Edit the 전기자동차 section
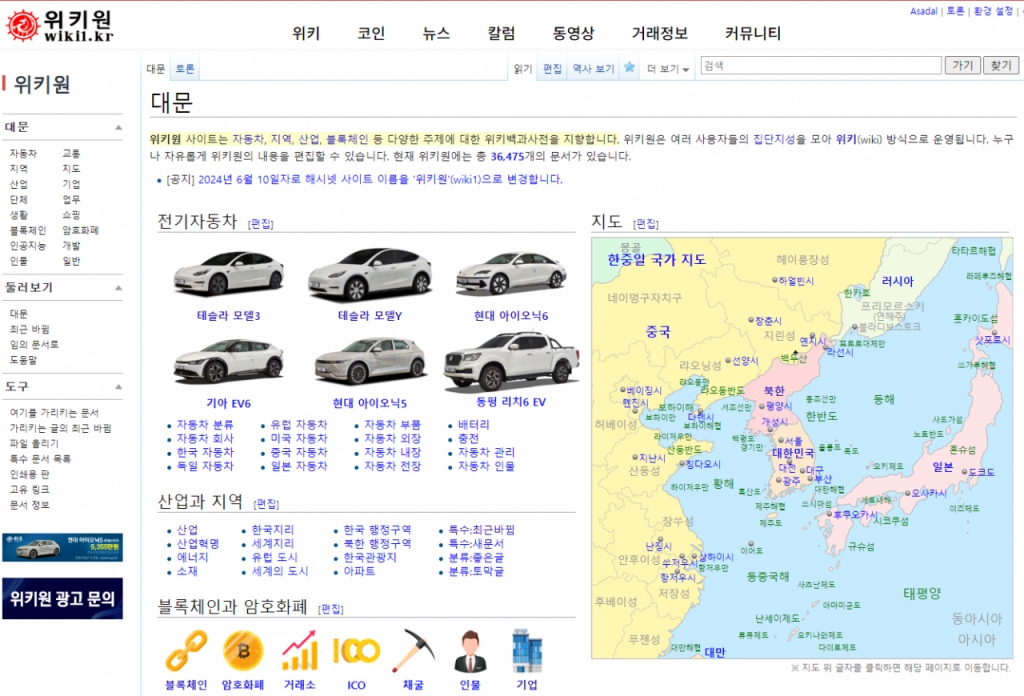 [261, 224]
